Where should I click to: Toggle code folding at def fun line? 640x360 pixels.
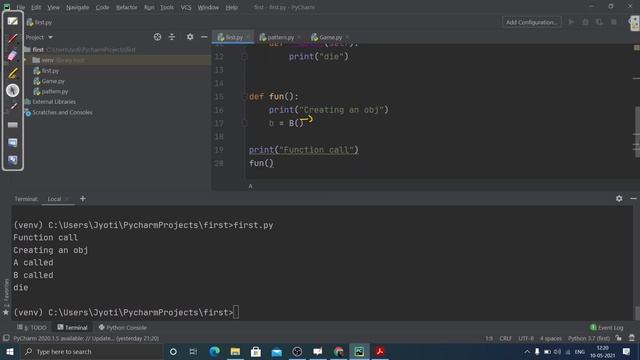(x=244, y=97)
